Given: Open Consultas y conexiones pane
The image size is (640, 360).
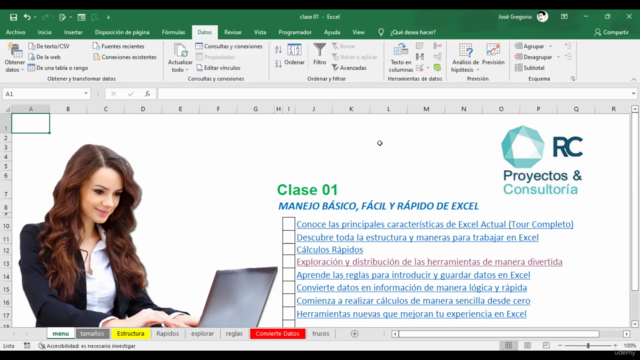Looking at the screenshot, I should coord(229,46).
